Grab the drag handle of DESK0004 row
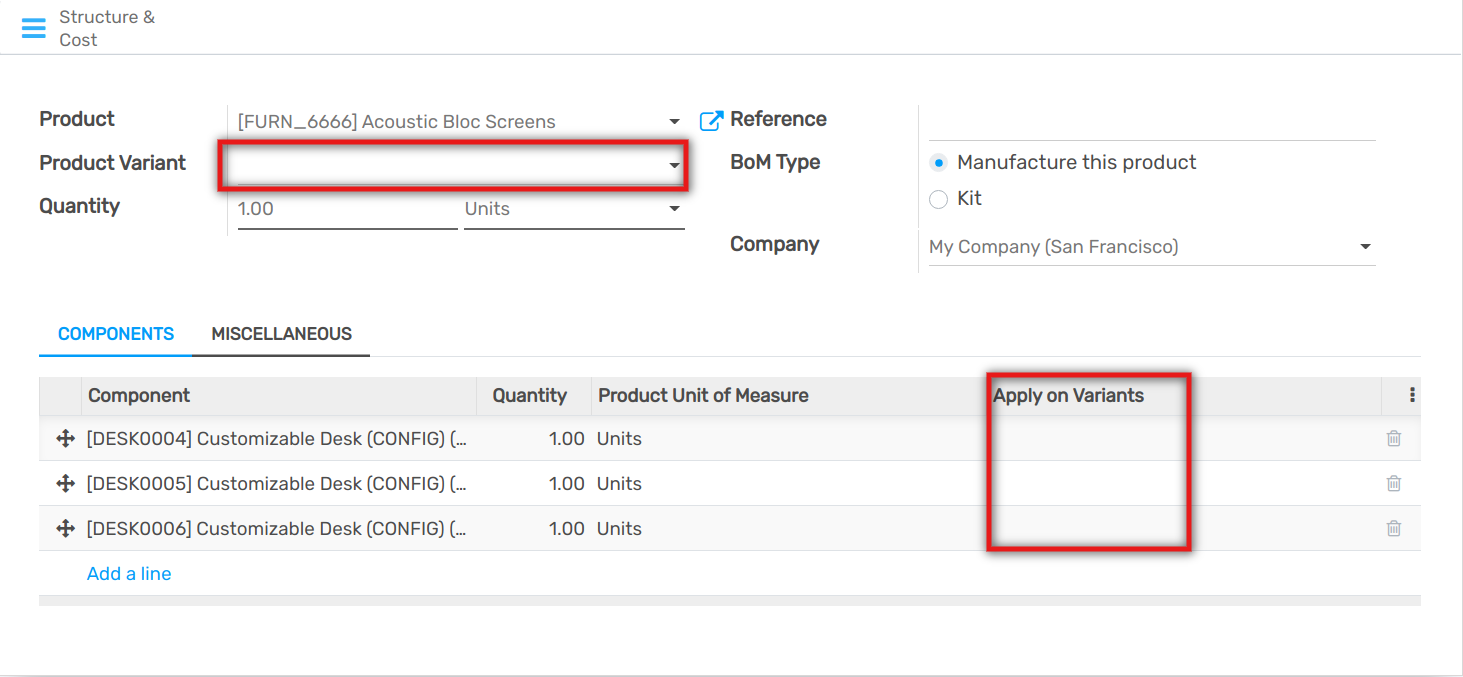Image resolution: width=1463 pixels, height=677 pixels. (65, 438)
